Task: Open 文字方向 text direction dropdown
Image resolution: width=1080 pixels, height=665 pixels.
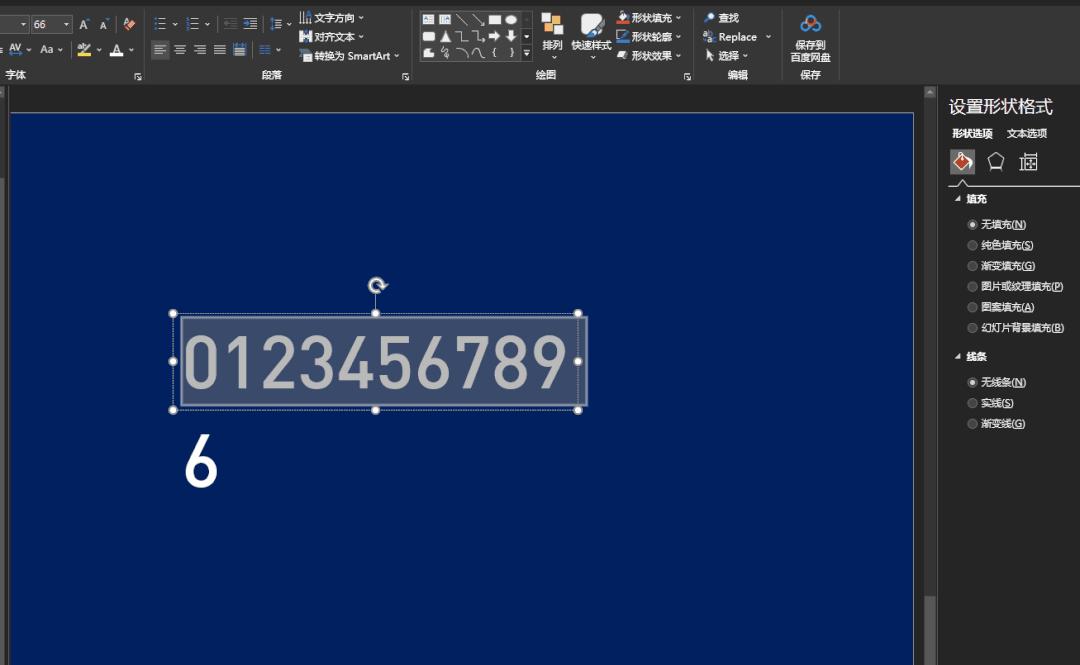Action: [x=331, y=17]
